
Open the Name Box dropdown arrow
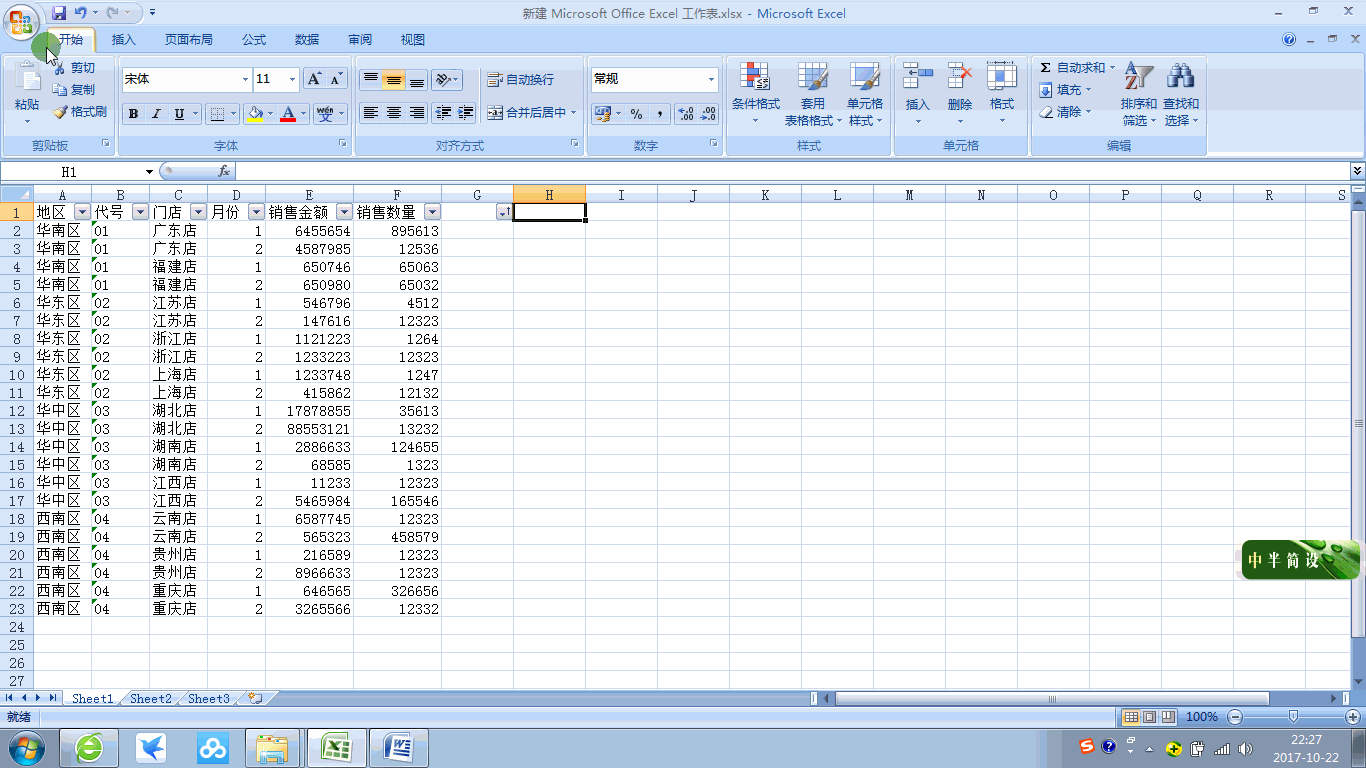coord(149,172)
